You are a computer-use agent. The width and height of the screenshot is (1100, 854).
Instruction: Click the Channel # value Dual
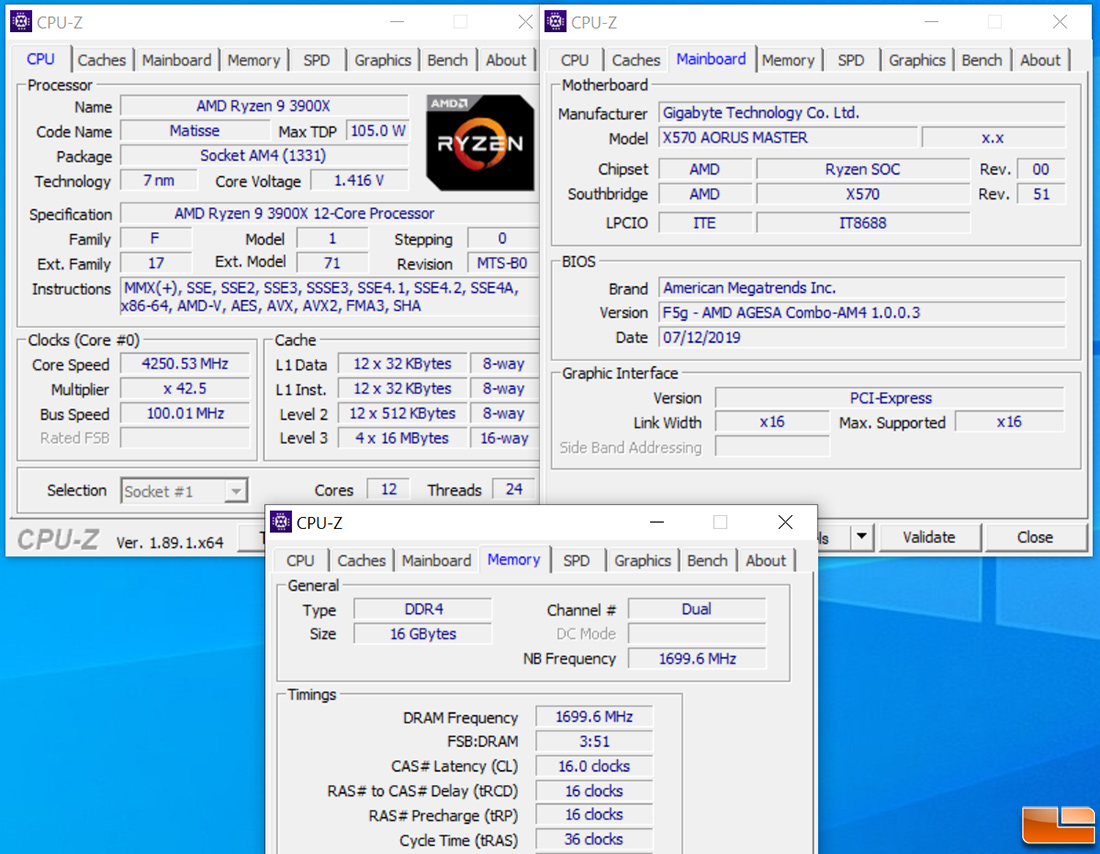pos(697,610)
